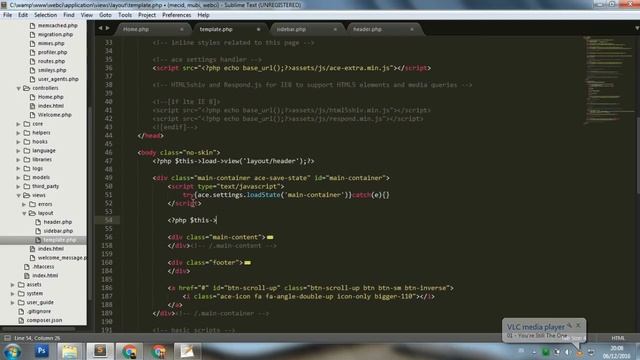Open the Help menu
The image size is (640, 360).
pos(203,15)
